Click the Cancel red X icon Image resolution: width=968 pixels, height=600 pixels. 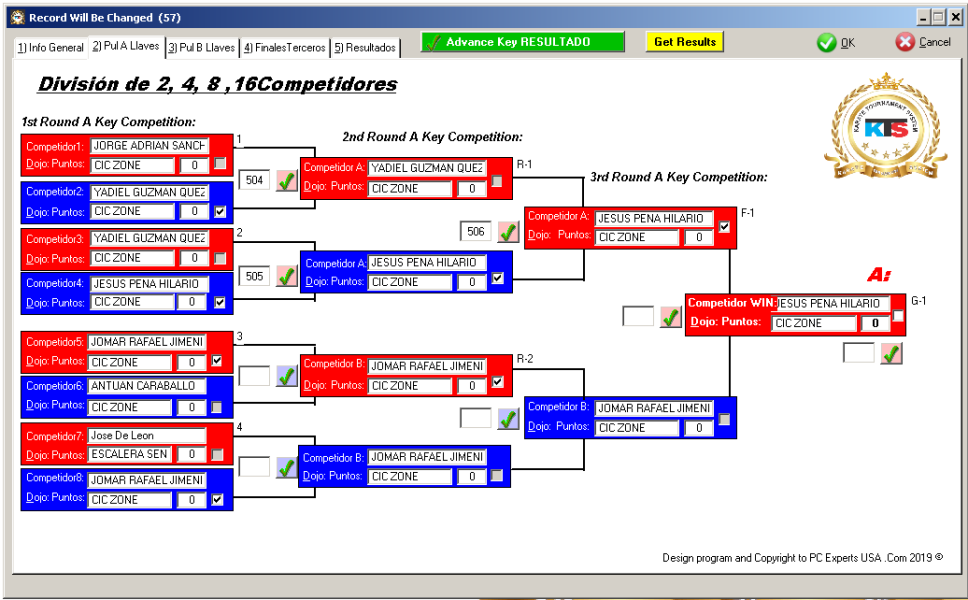pos(905,42)
